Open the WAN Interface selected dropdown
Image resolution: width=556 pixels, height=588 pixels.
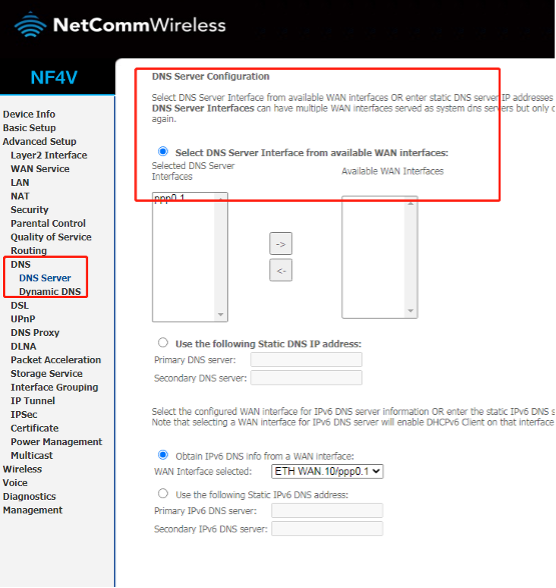(327, 471)
